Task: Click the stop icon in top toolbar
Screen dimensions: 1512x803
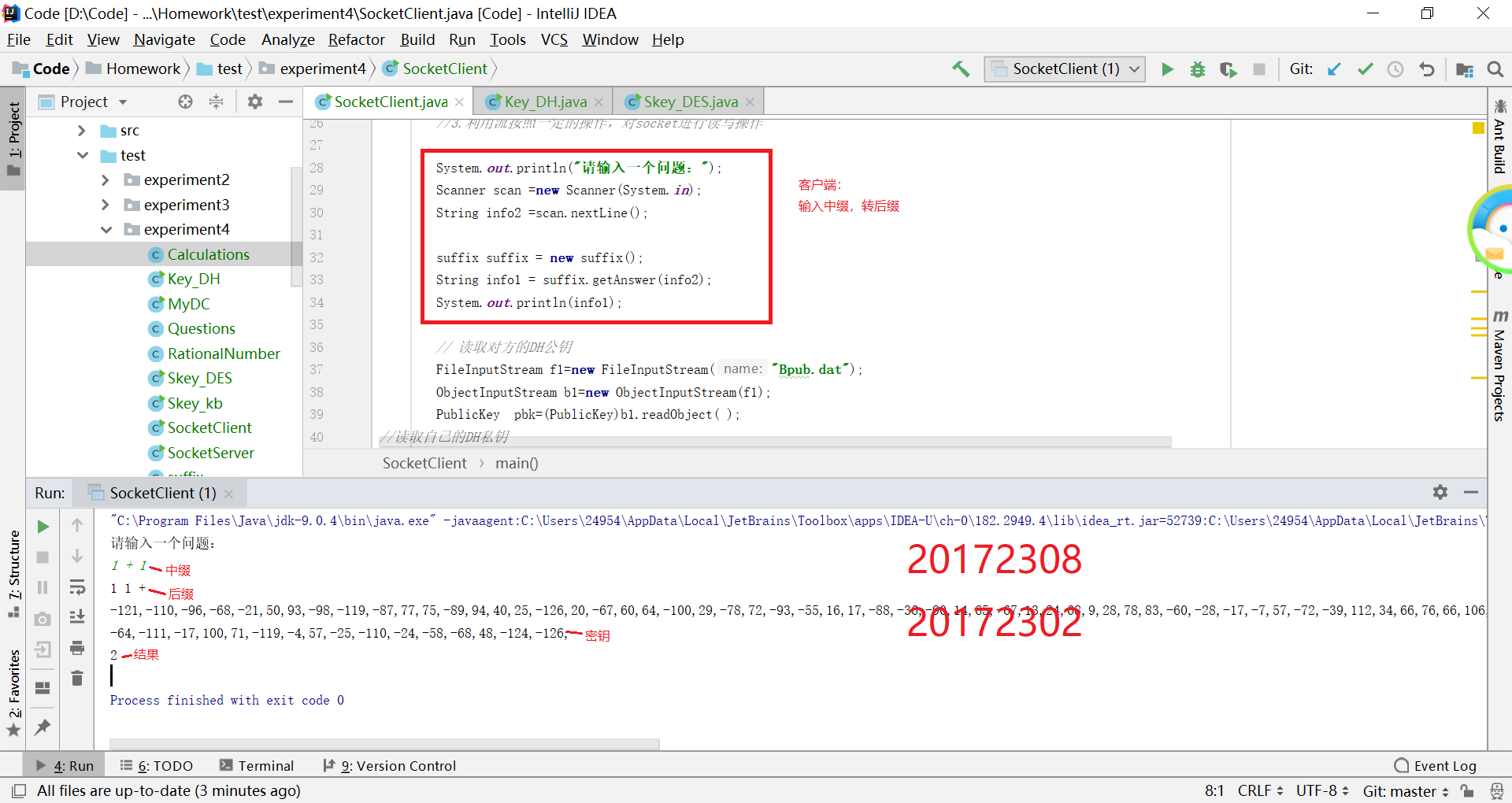Action: point(1258,69)
